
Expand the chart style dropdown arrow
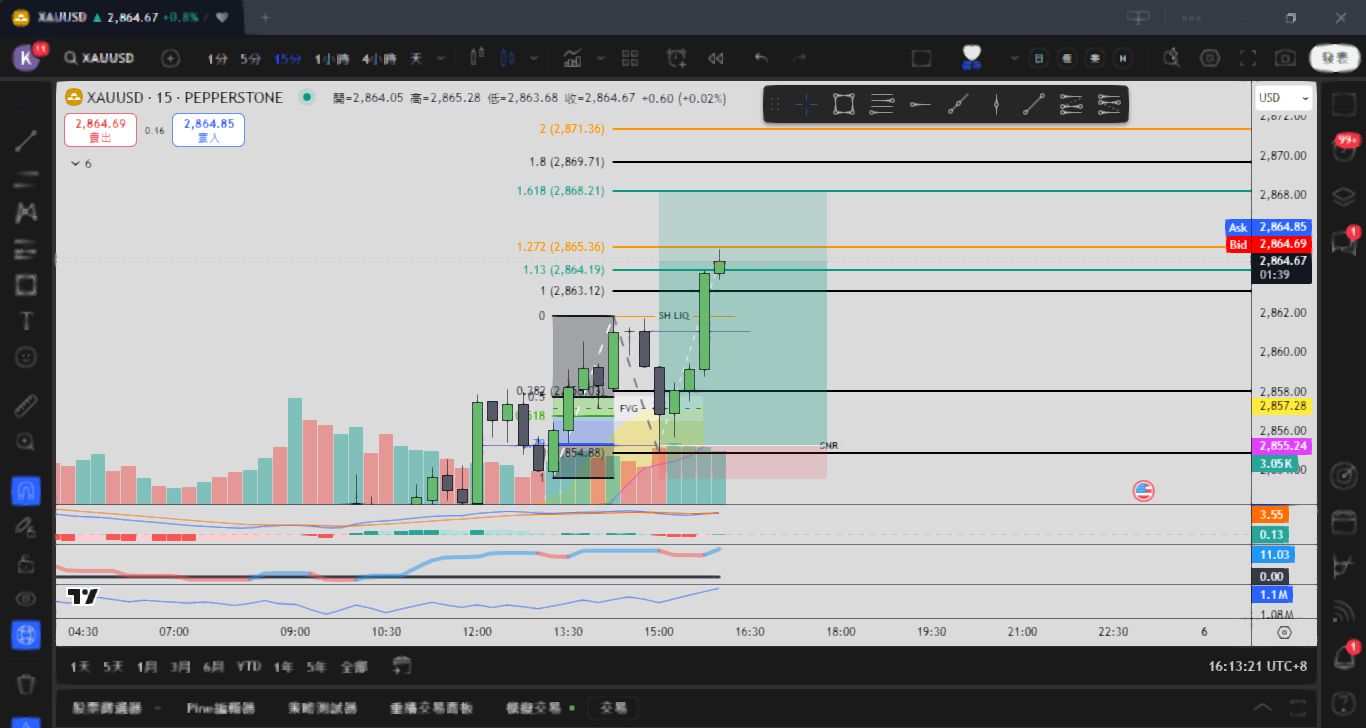pyautogui.click(x=535, y=59)
